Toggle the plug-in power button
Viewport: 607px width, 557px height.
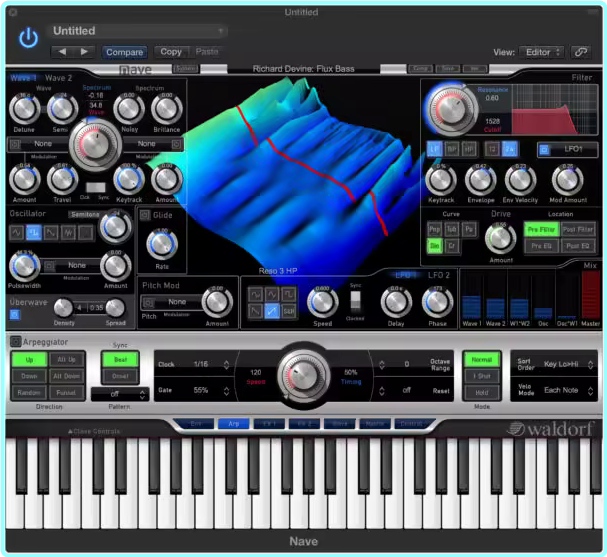point(29,38)
